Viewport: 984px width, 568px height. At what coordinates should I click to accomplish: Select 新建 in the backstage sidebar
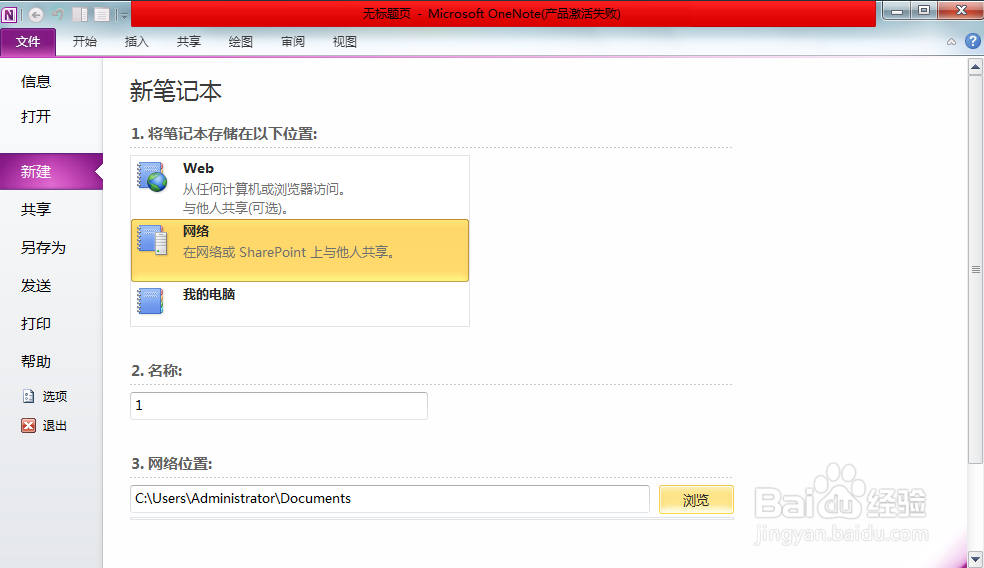point(51,171)
